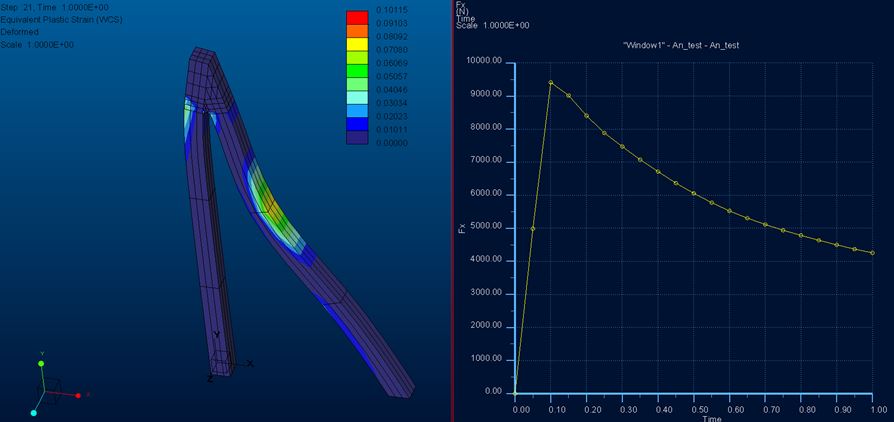Image resolution: width=894 pixels, height=422 pixels.
Task: Click the curve data point near 5000 at time 0.05
Action: point(533,229)
